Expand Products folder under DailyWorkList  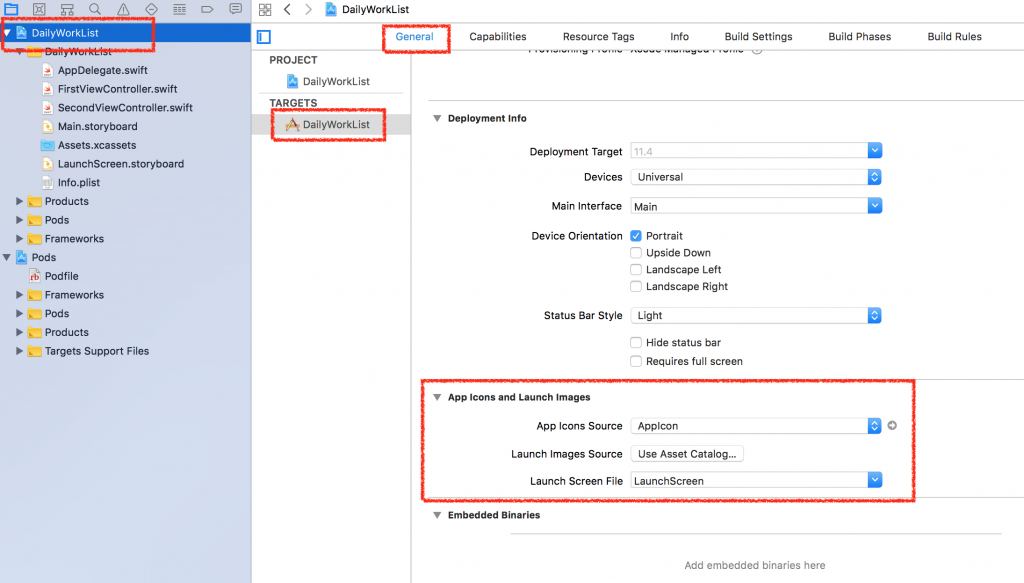pos(20,201)
